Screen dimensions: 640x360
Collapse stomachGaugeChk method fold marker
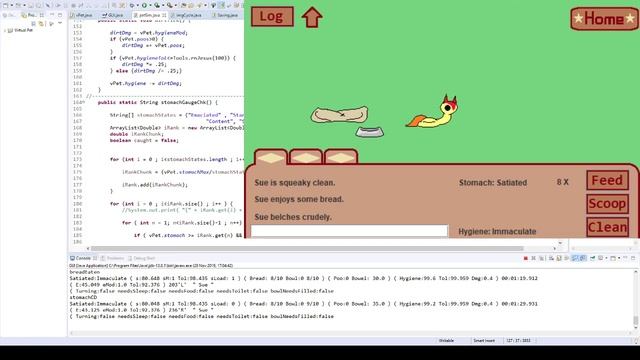pyautogui.click(x=84, y=102)
